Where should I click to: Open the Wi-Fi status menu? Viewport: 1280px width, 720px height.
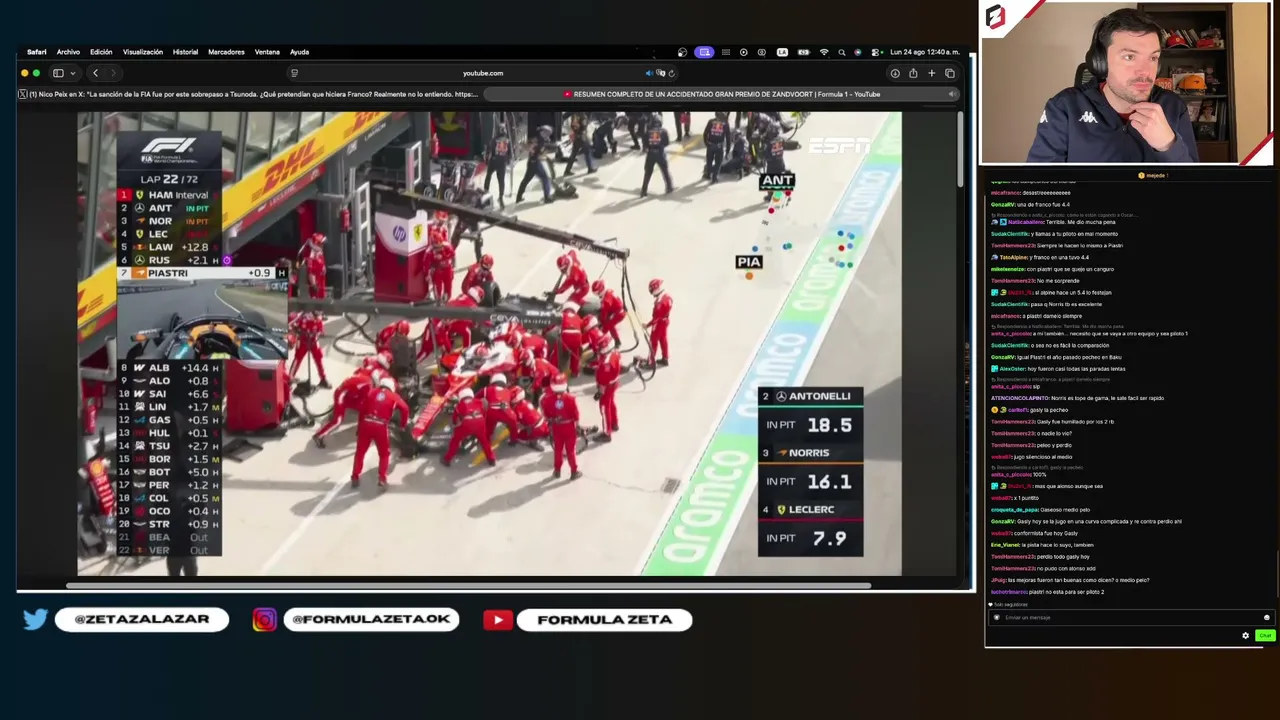(824, 52)
